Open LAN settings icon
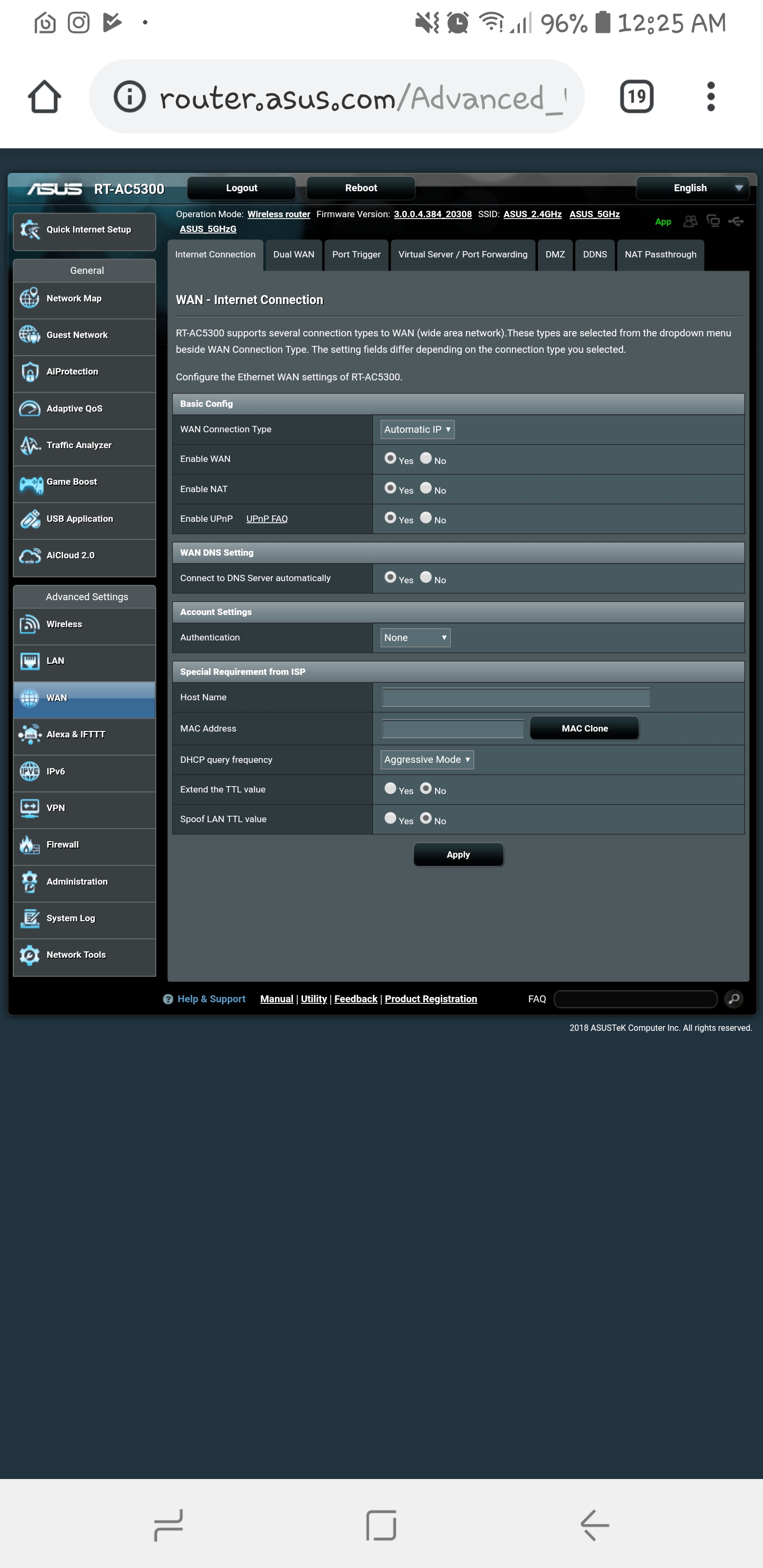The image size is (763, 1568). (30, 661)
